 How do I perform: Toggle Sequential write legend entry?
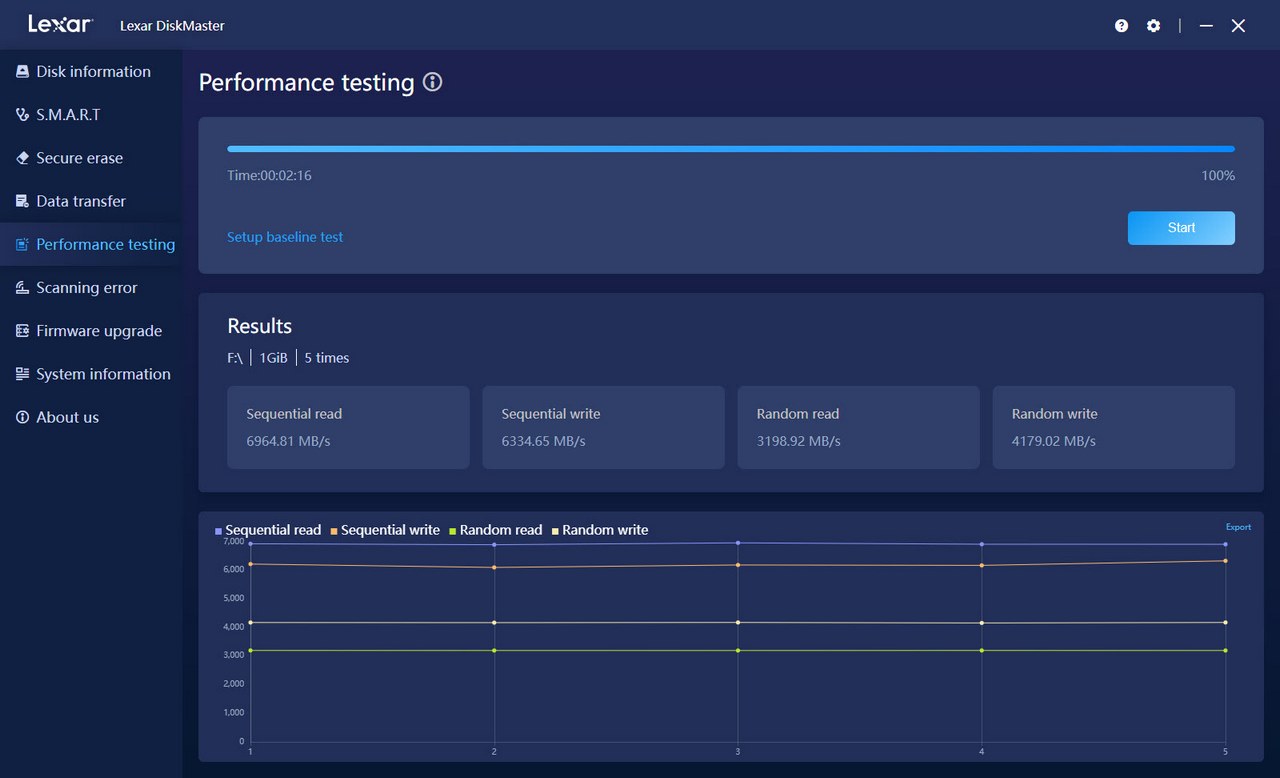coord(385,530)
